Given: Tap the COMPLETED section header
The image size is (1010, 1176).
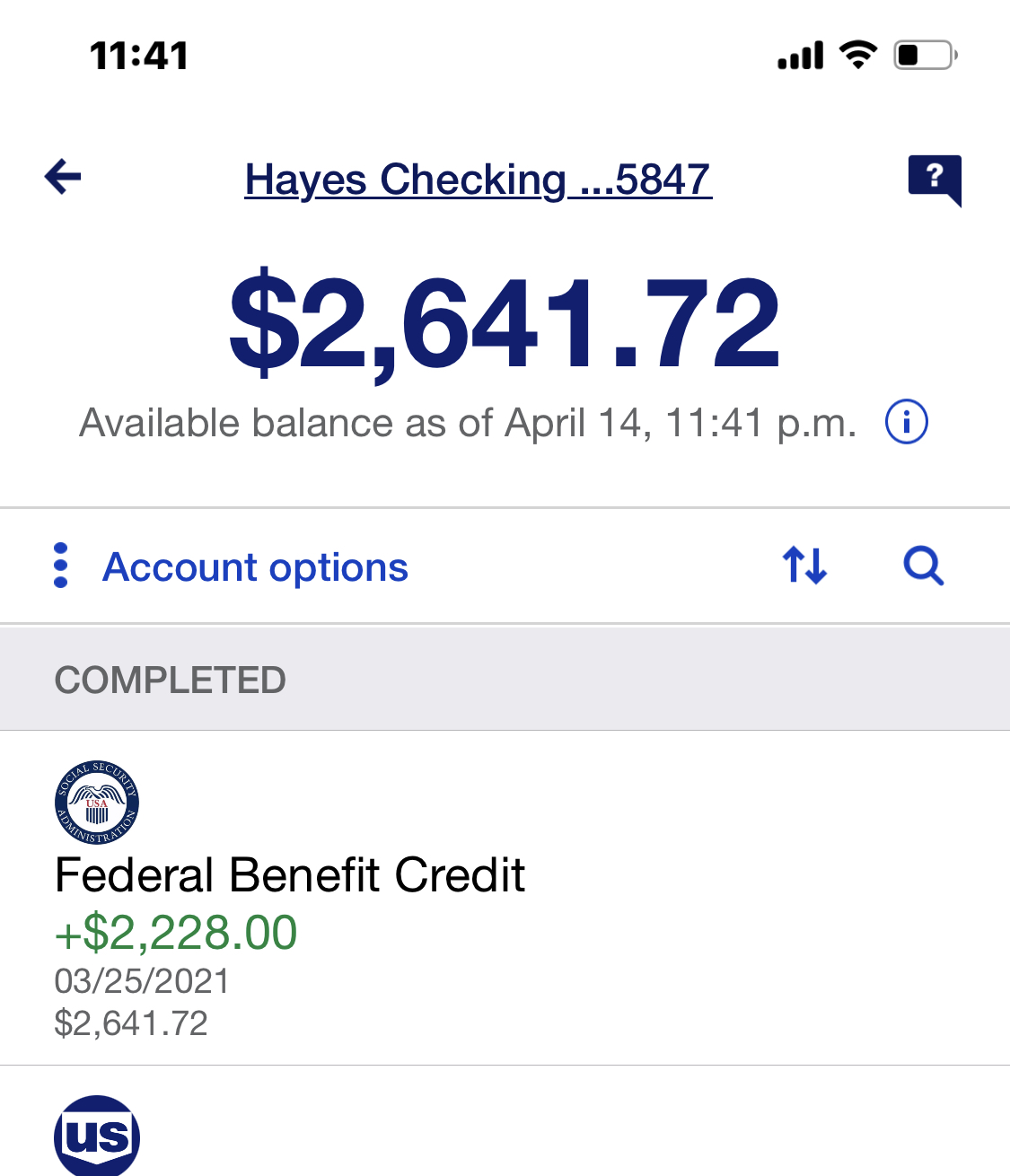Looking at the screenshot, I should 171,680.
